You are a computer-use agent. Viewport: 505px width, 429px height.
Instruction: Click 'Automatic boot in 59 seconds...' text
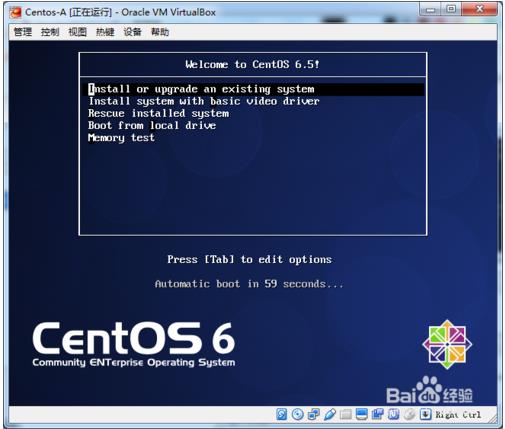pos(249,284)
